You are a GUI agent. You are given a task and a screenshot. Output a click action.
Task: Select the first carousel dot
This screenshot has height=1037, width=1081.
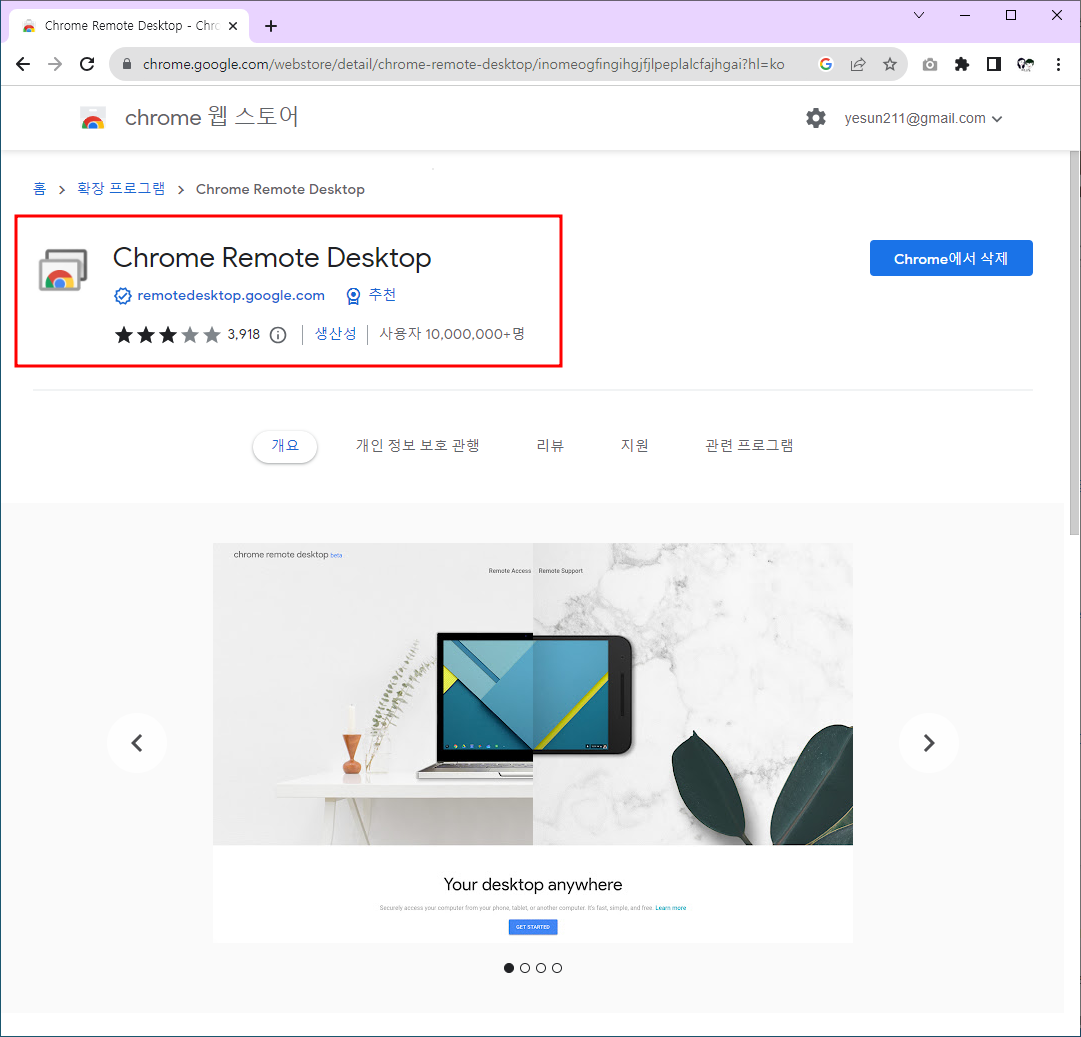(509, 968)
